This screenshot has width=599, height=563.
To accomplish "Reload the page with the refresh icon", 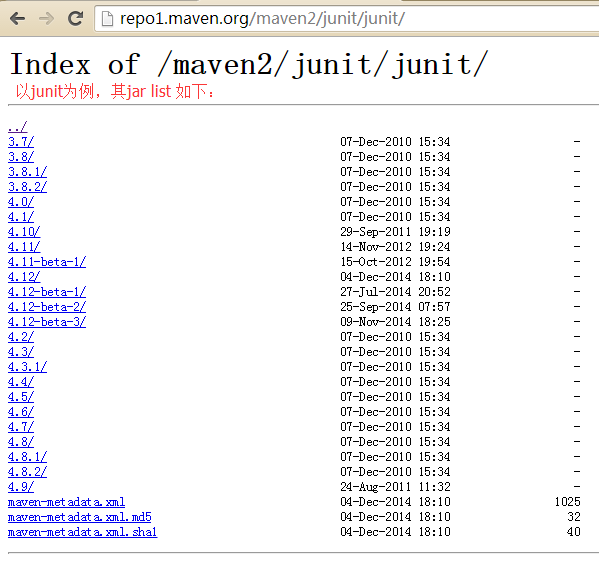I will (x=75, y=18).
